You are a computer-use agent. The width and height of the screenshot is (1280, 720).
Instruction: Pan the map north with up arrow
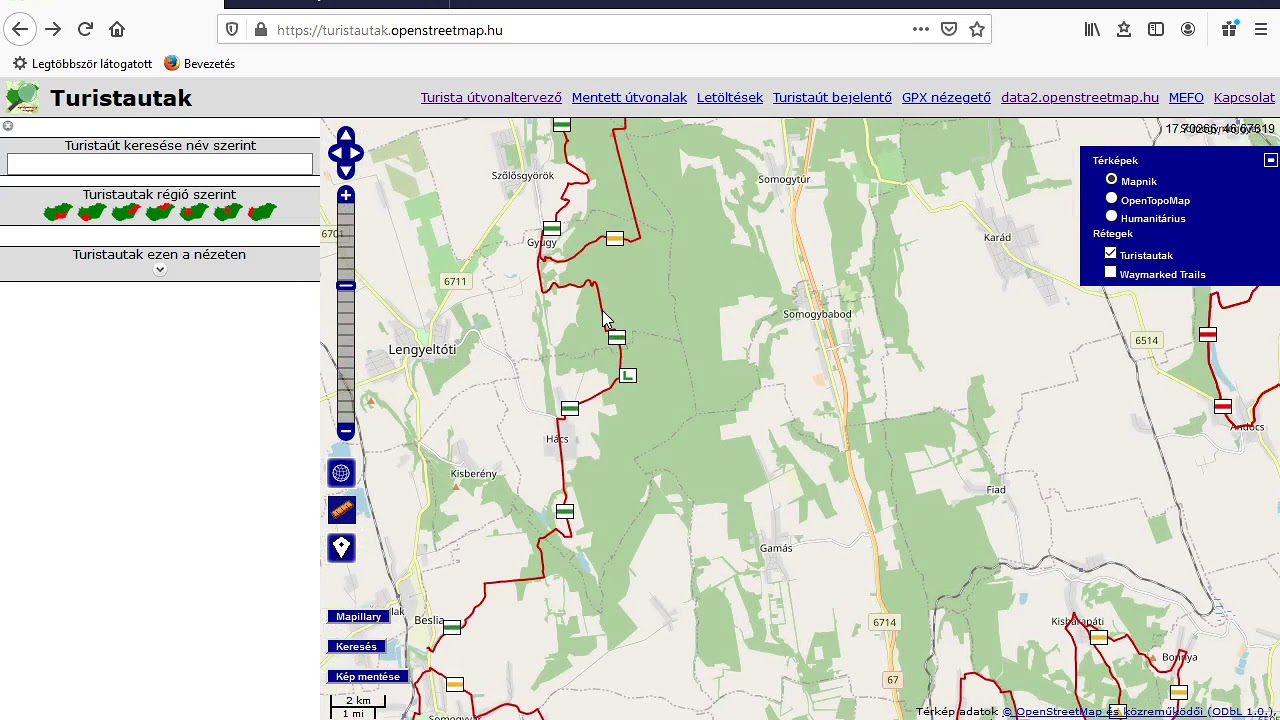click(x=345, y=135)
